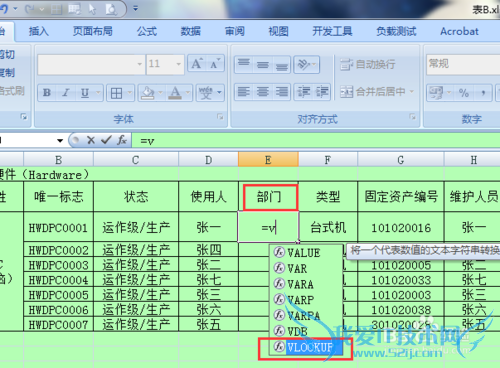The image size is (500, 368).
Task: Open the 页面布局 ribbon tab
Action: coord(93,31)
